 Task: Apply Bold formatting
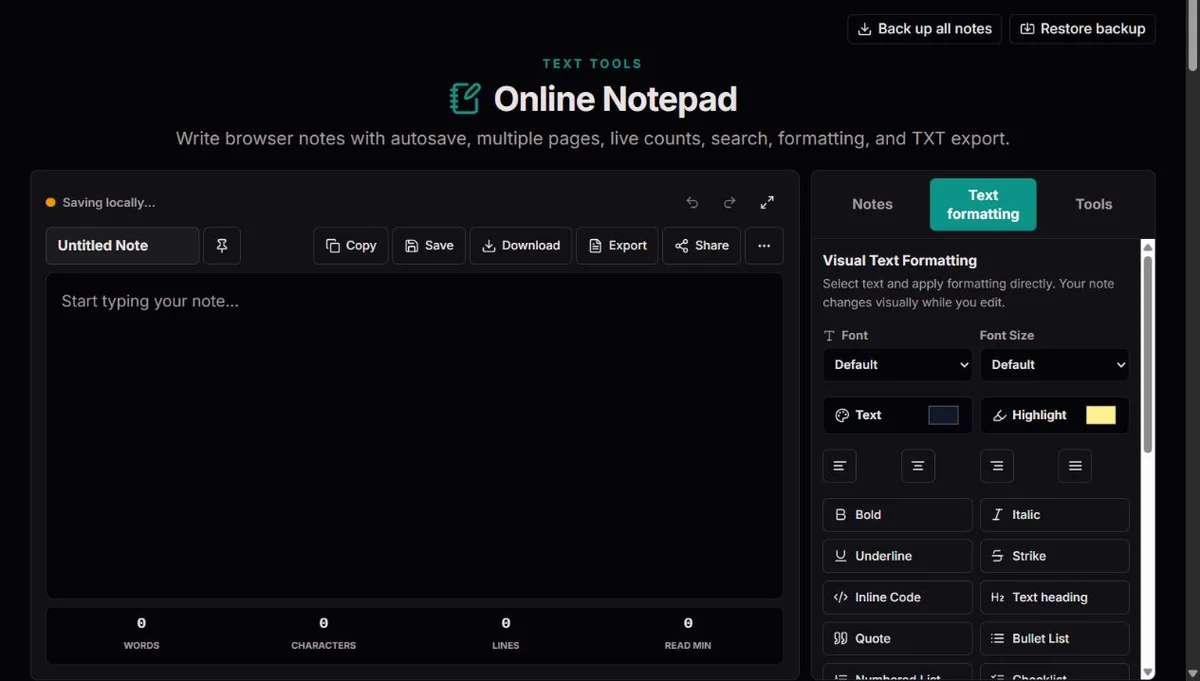(897, 515)
